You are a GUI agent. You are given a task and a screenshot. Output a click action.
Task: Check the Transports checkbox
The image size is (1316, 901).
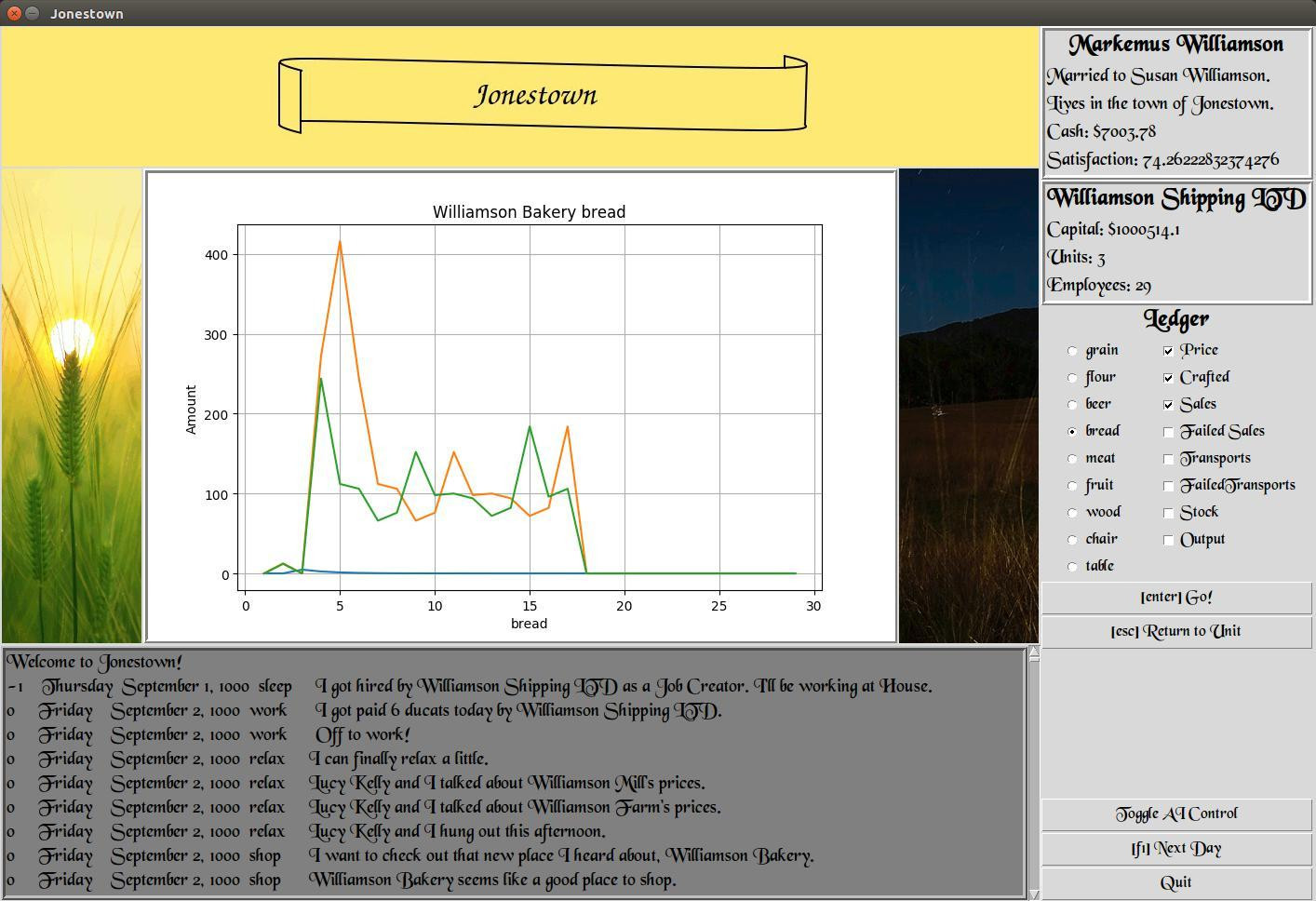pos(1168,459)
